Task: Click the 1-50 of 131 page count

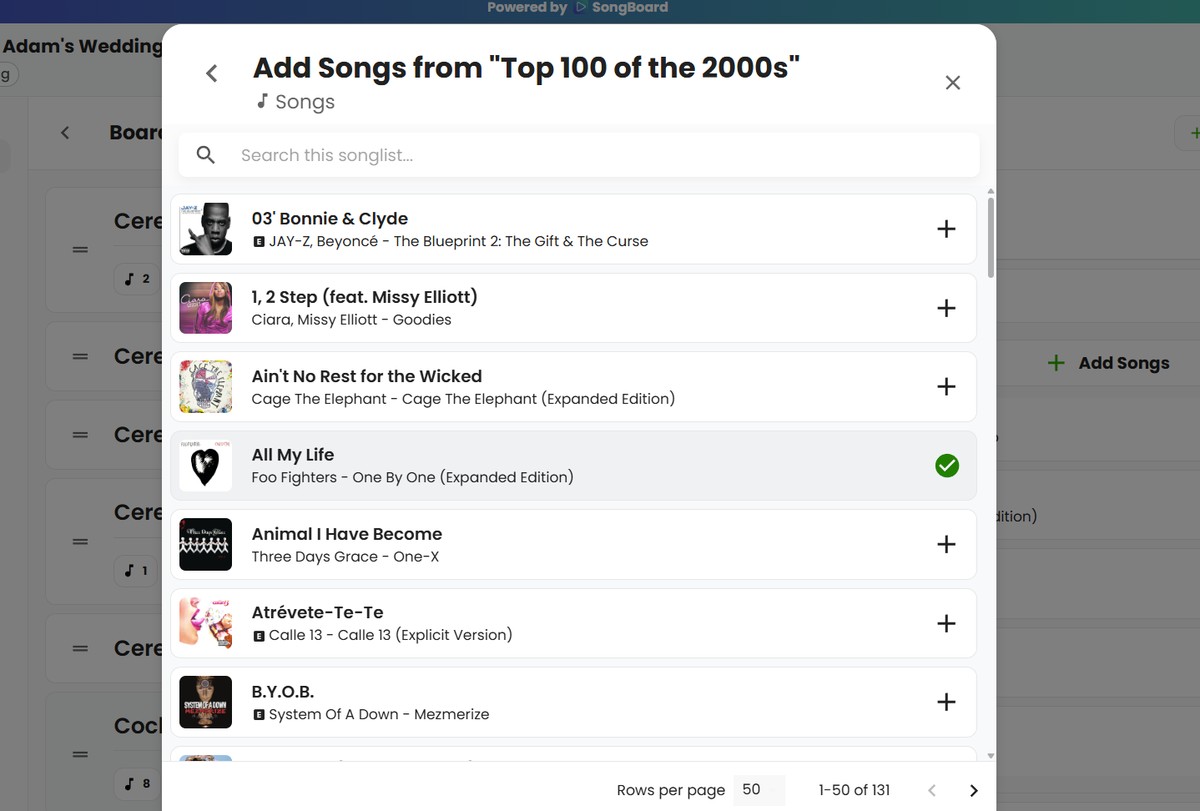Action: coord(854,790)
